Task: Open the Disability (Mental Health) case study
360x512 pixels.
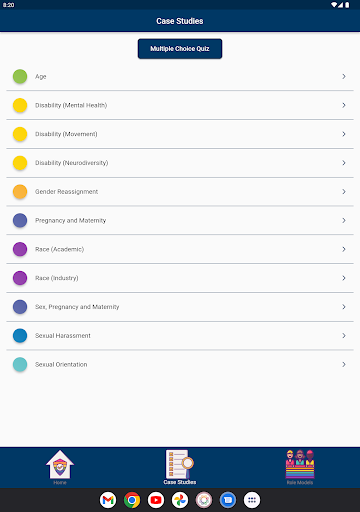Action: click(x=180, y=105)
